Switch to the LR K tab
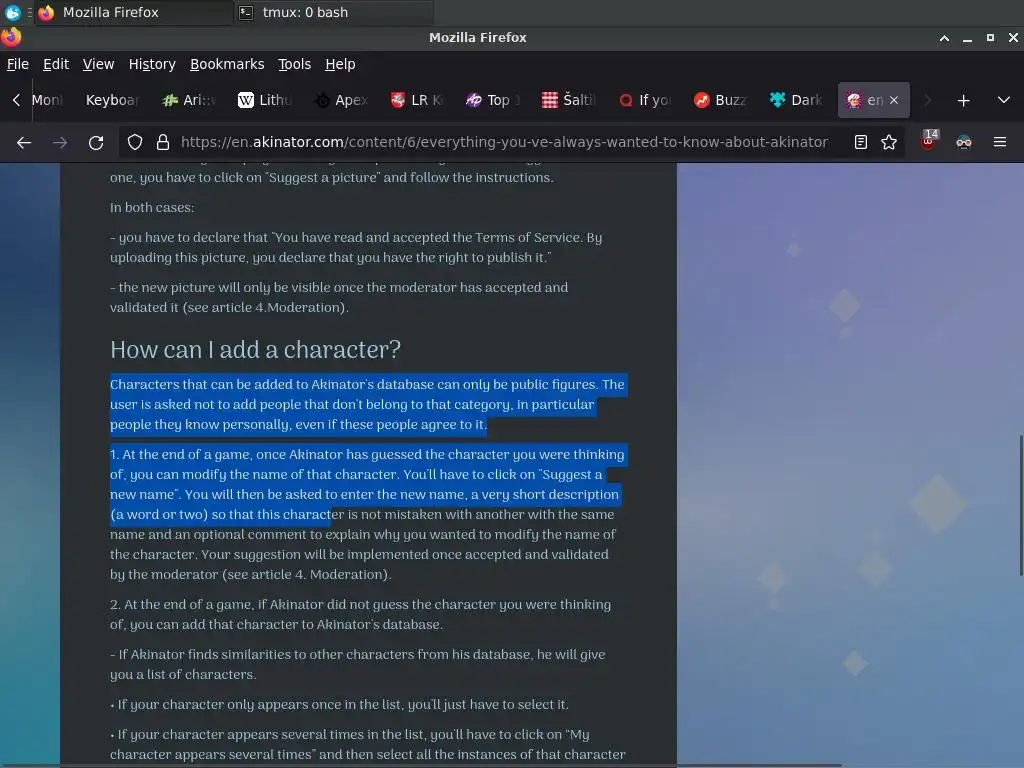 (417, 101)
